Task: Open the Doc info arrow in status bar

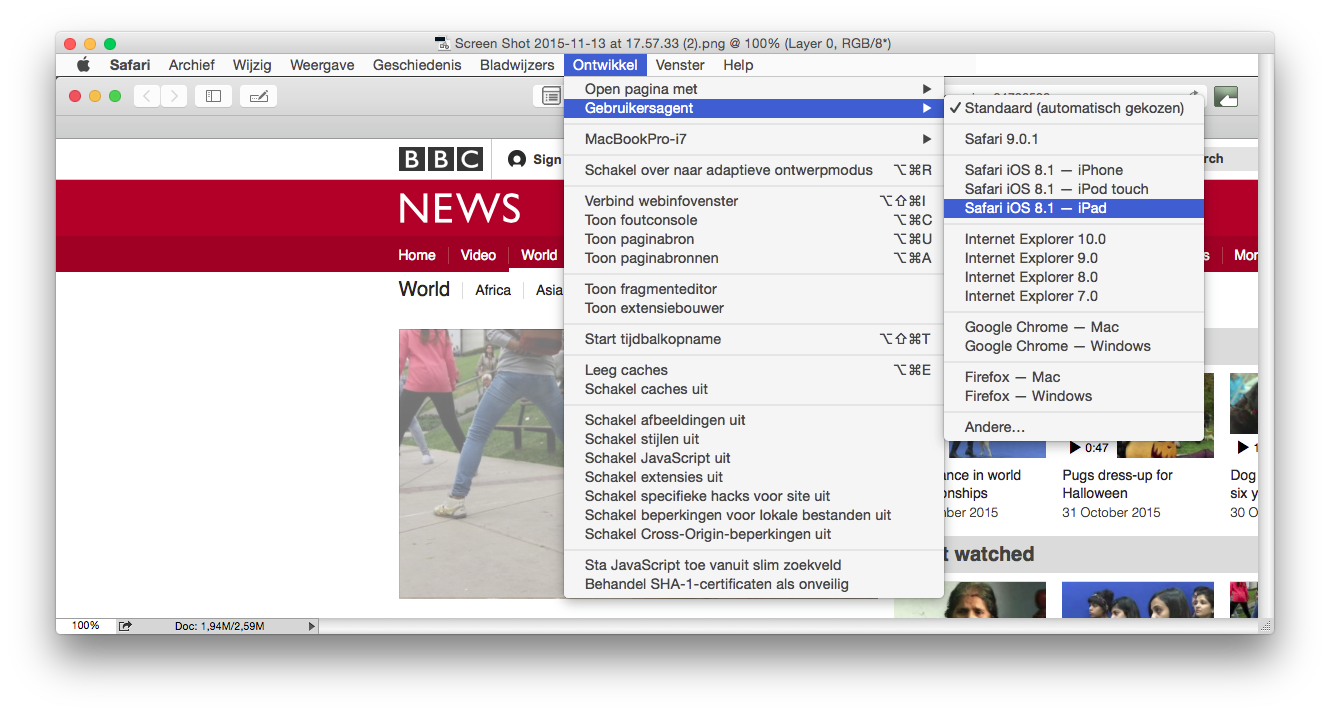Action: pyautogui.click(x=311, y=626)
